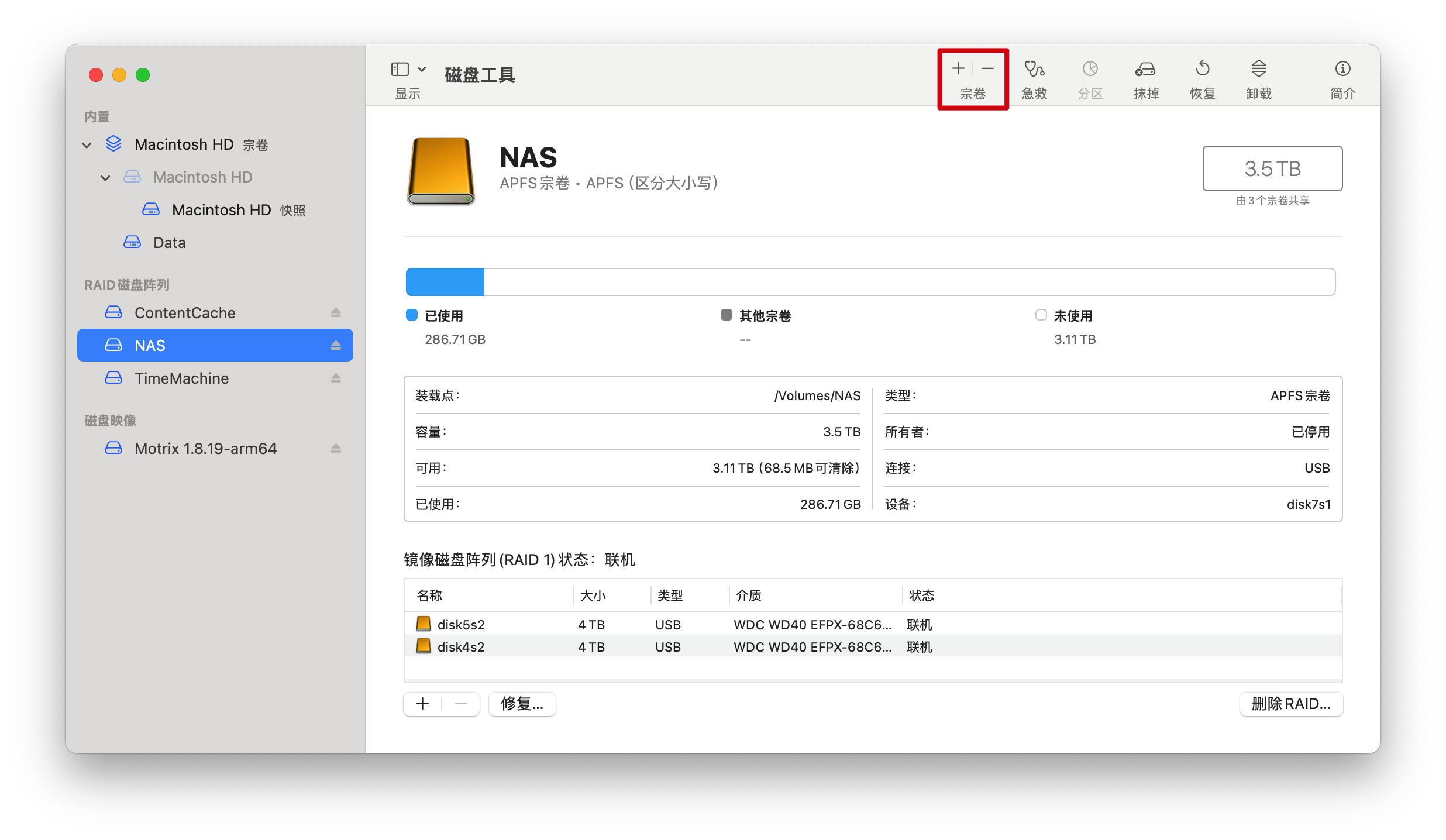
Task: Add a disk to RAID with plus button
Action: click(x=422, y=704)
